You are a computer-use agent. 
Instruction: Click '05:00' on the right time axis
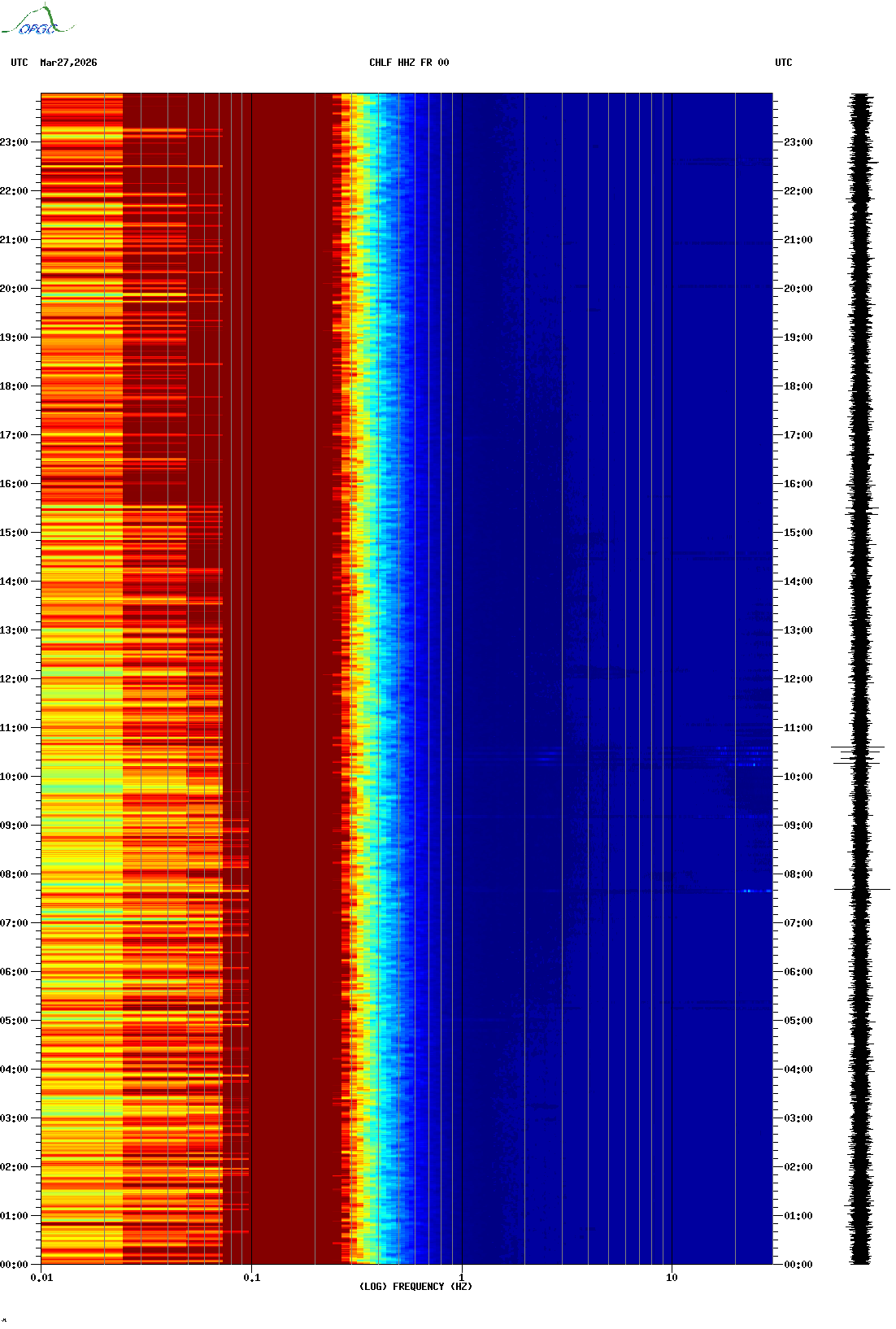click(x=798, y=1021)
